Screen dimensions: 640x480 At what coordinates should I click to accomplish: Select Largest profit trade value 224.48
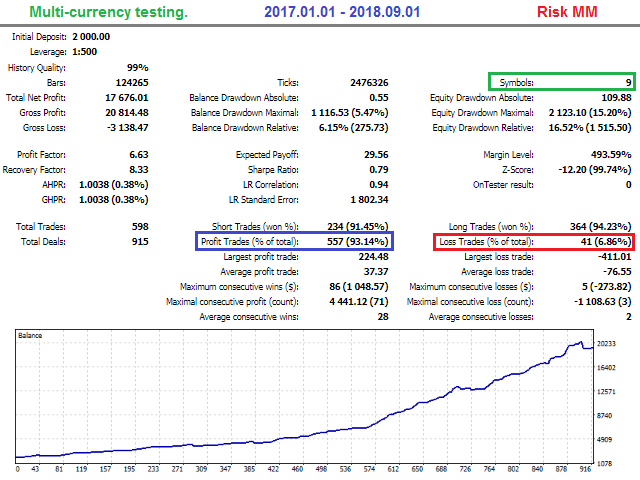pos(373,257)
